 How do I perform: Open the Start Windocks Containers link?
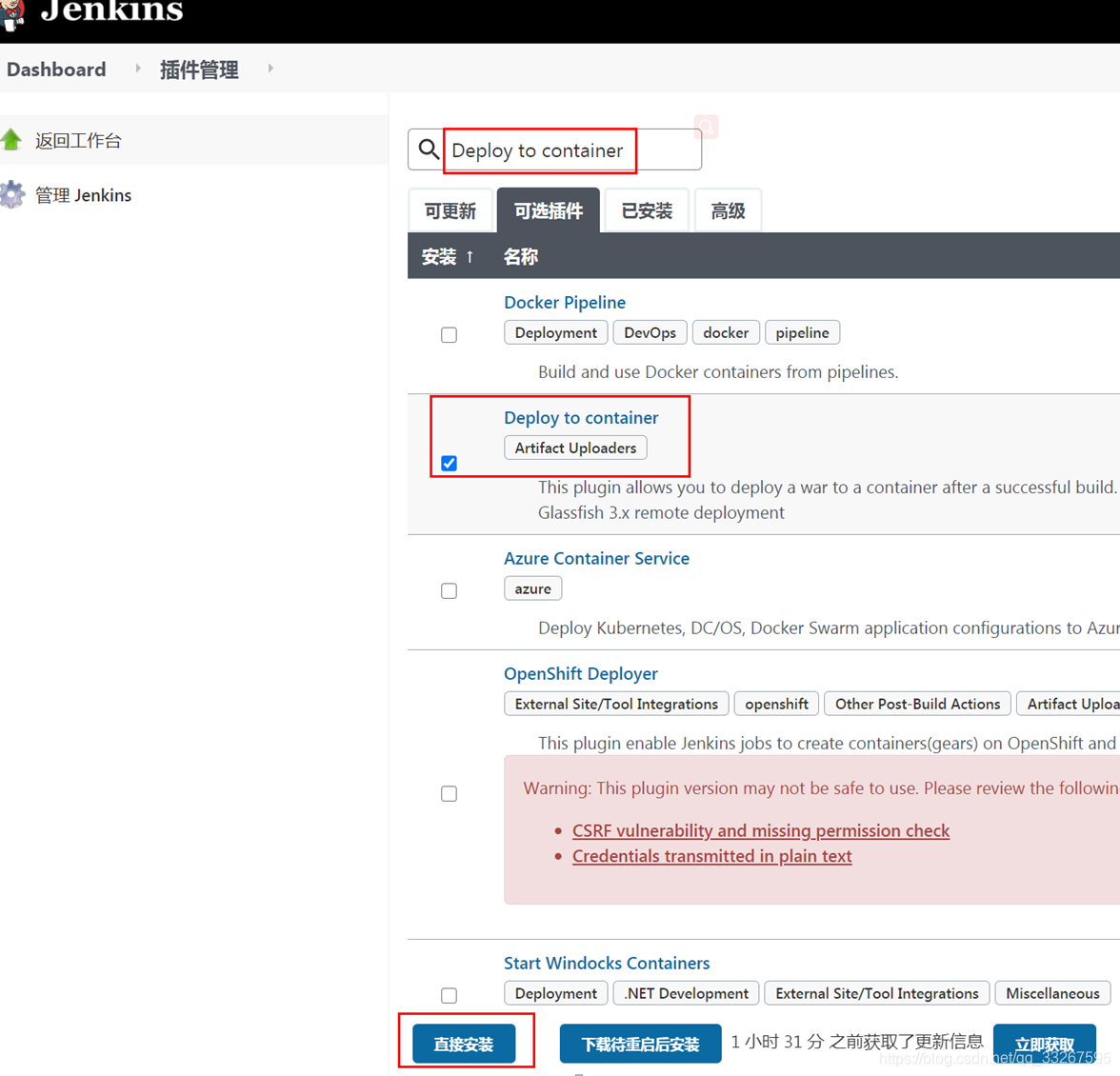coord(608,964)
